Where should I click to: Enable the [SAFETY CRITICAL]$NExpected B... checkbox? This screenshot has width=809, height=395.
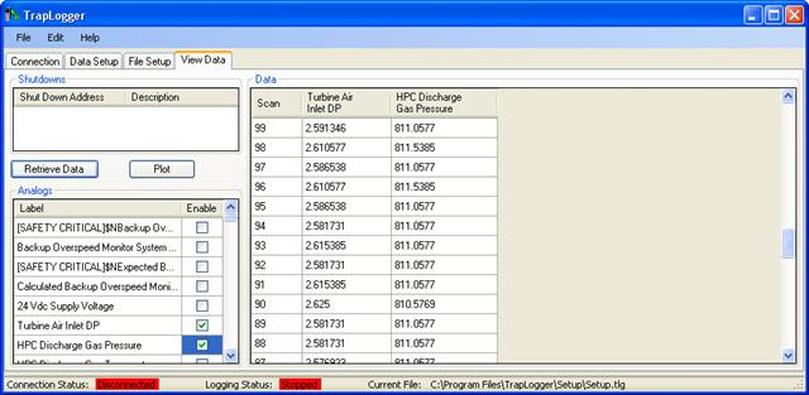point(202,267)
